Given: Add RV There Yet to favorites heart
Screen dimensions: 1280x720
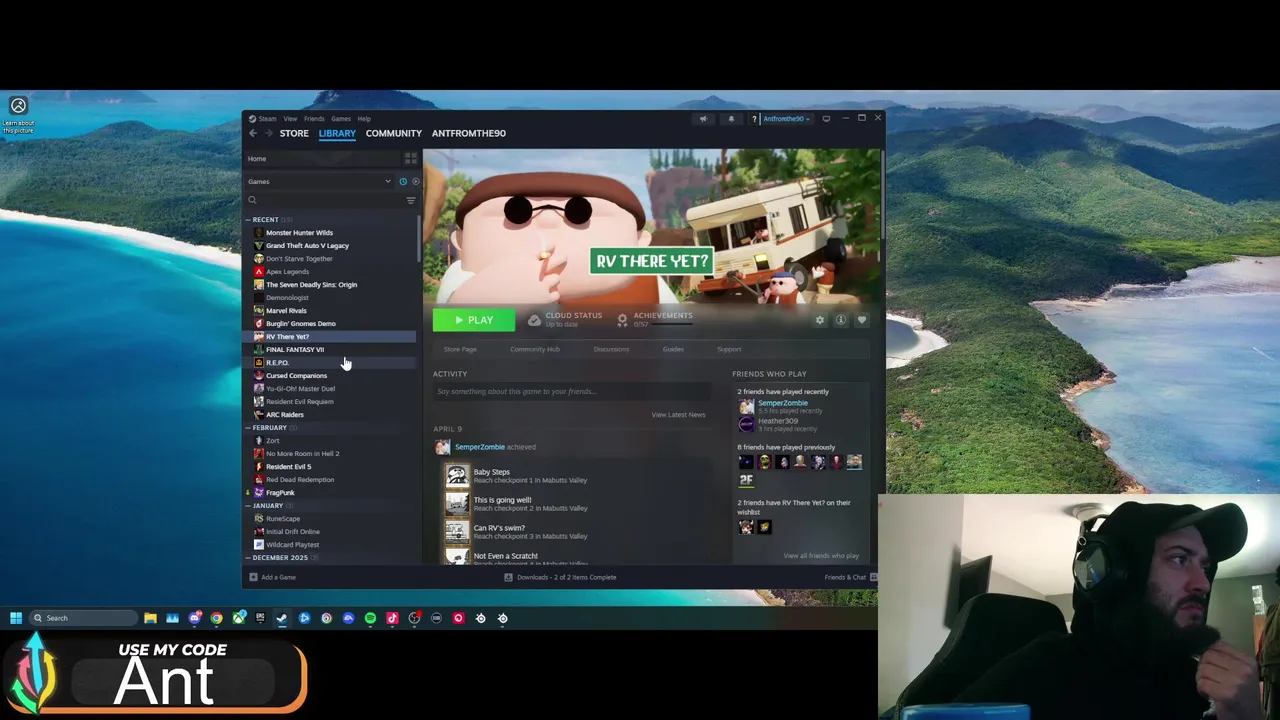Looking at the screenshot, I should coord(862,320).
